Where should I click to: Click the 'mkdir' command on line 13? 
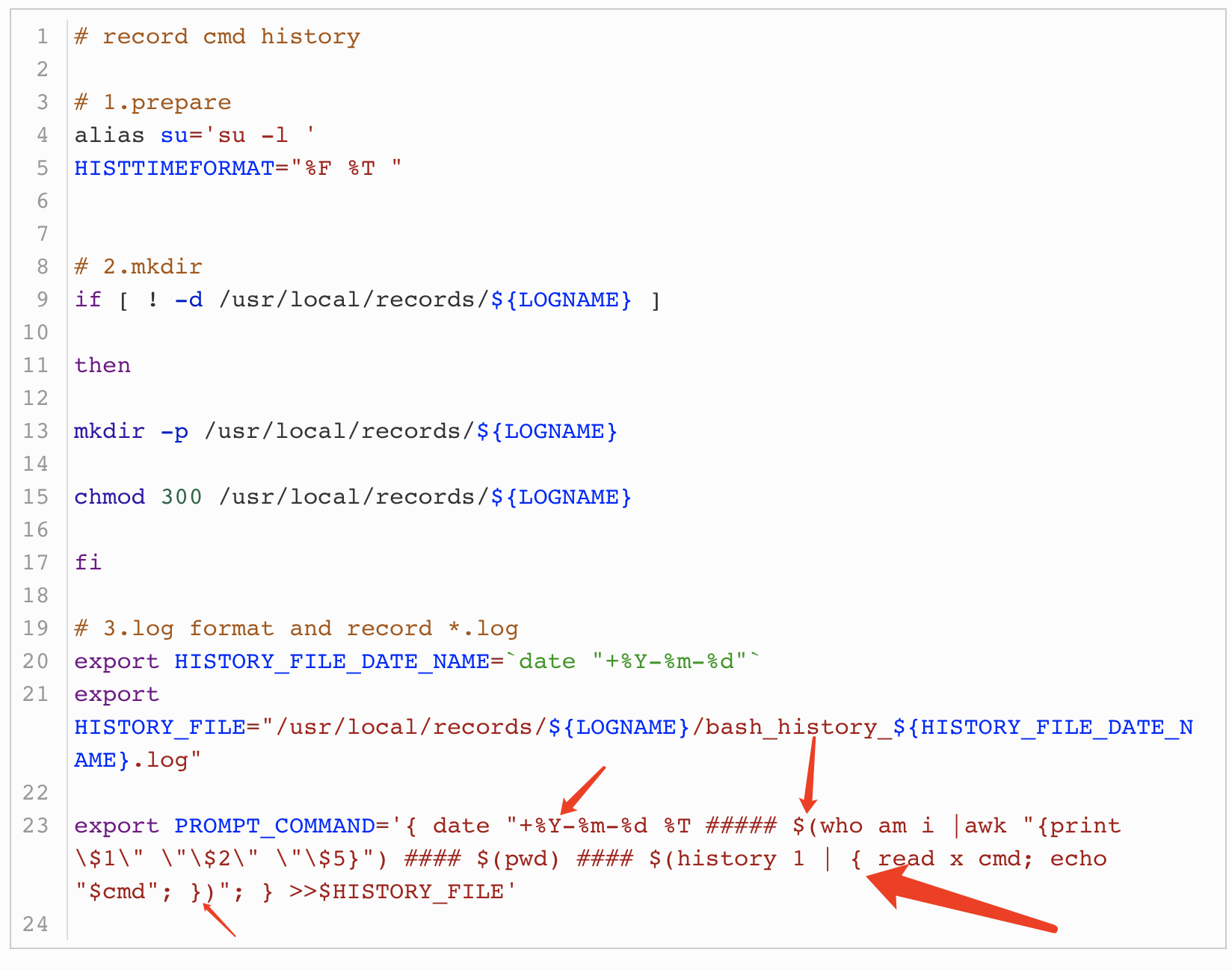tap(109, 431)
